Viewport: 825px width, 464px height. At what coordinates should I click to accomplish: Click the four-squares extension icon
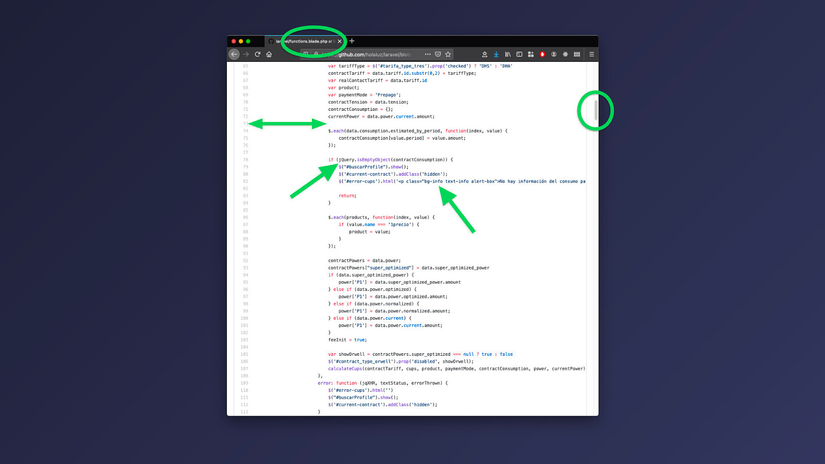(x=530, y=54)
